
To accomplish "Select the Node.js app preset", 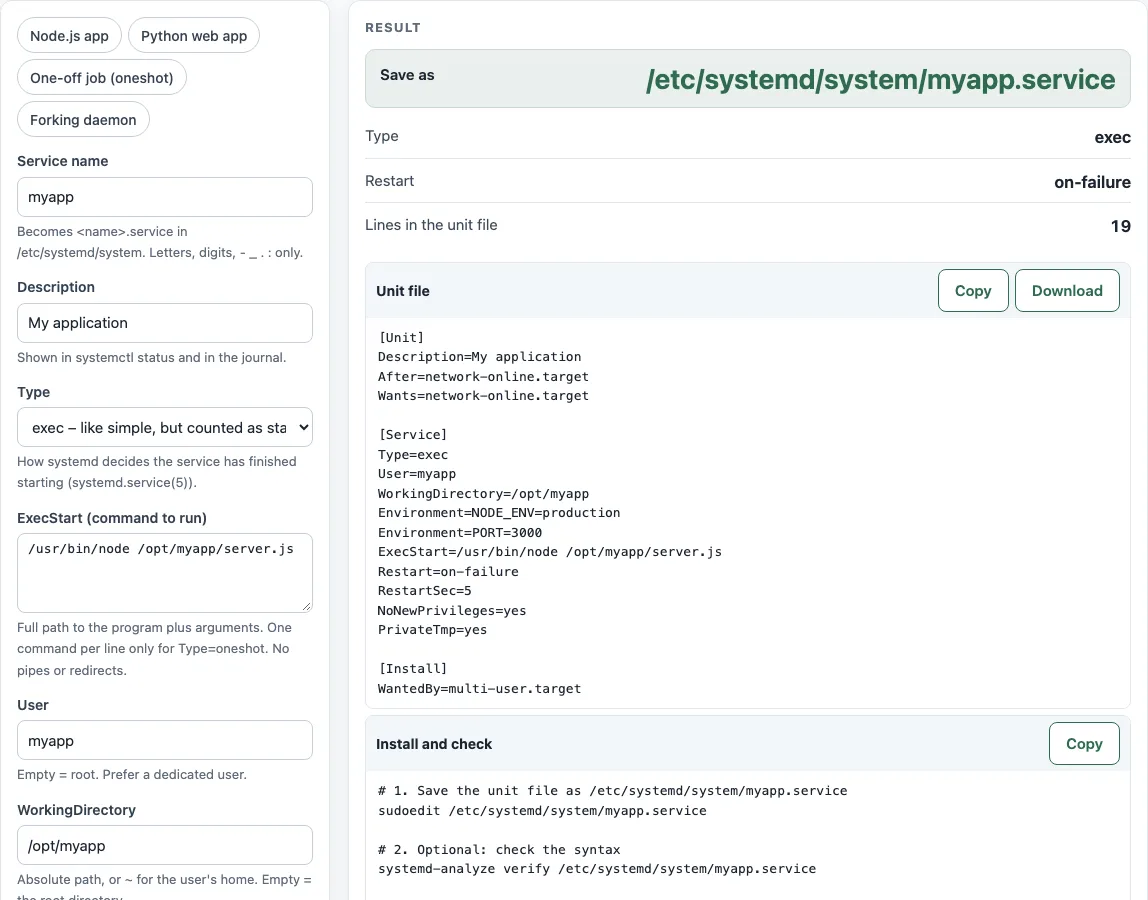I will tap(70, 36).
